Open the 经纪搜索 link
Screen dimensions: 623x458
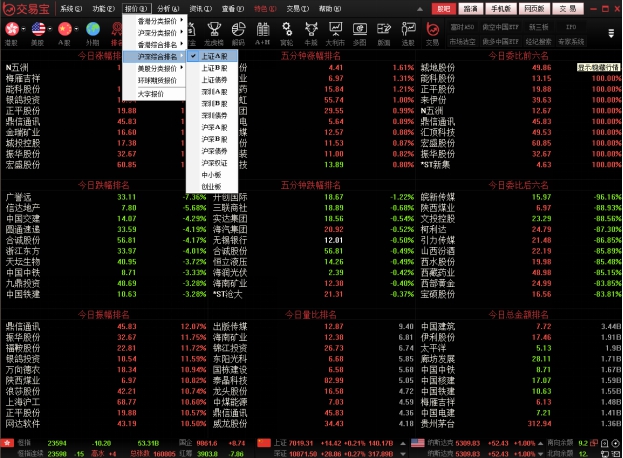point(541,43)
